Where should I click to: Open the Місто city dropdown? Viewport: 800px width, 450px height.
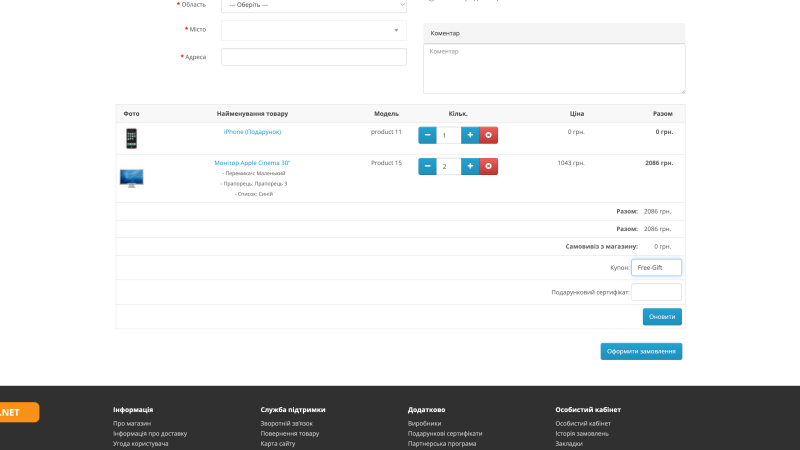[x=314, y=31]
